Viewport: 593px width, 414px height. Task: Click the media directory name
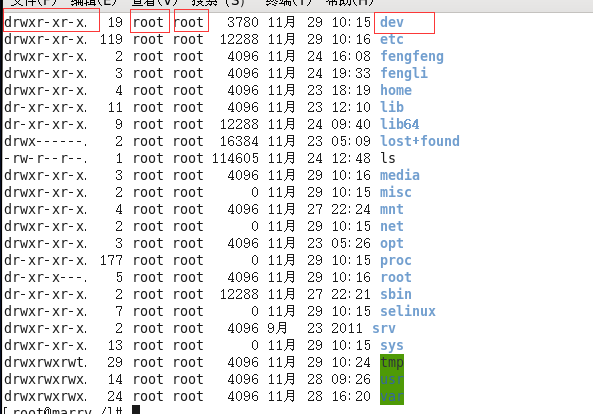(x=400, y=175)
